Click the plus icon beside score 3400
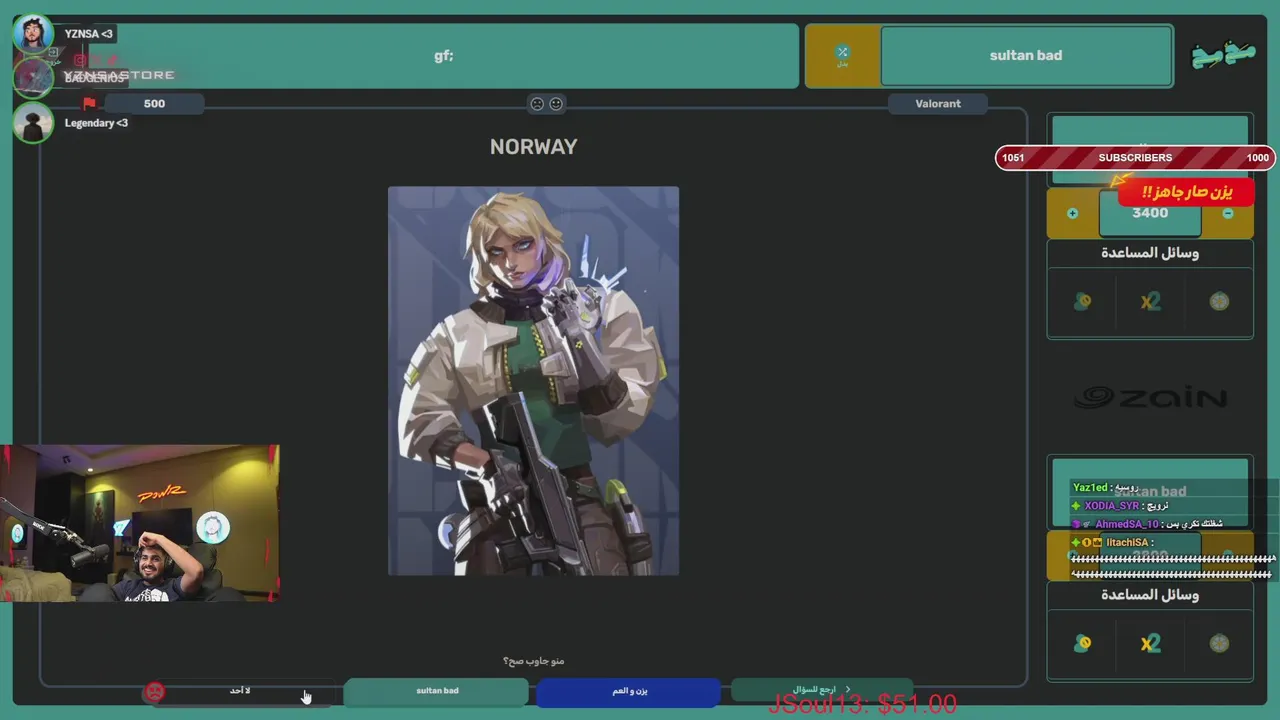This screenshot has width=1280, height=720. [x=1072, y=213]
